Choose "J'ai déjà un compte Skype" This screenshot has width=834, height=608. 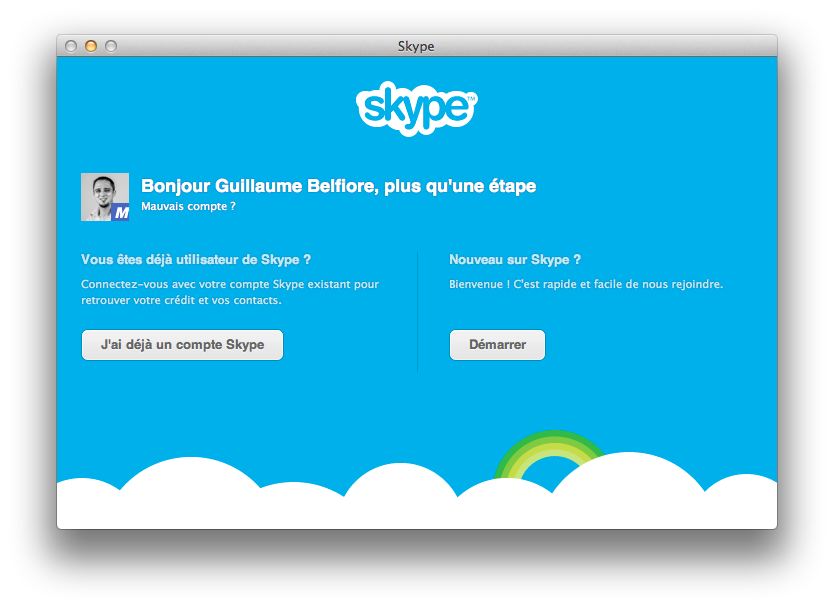[x=182, y=345]
